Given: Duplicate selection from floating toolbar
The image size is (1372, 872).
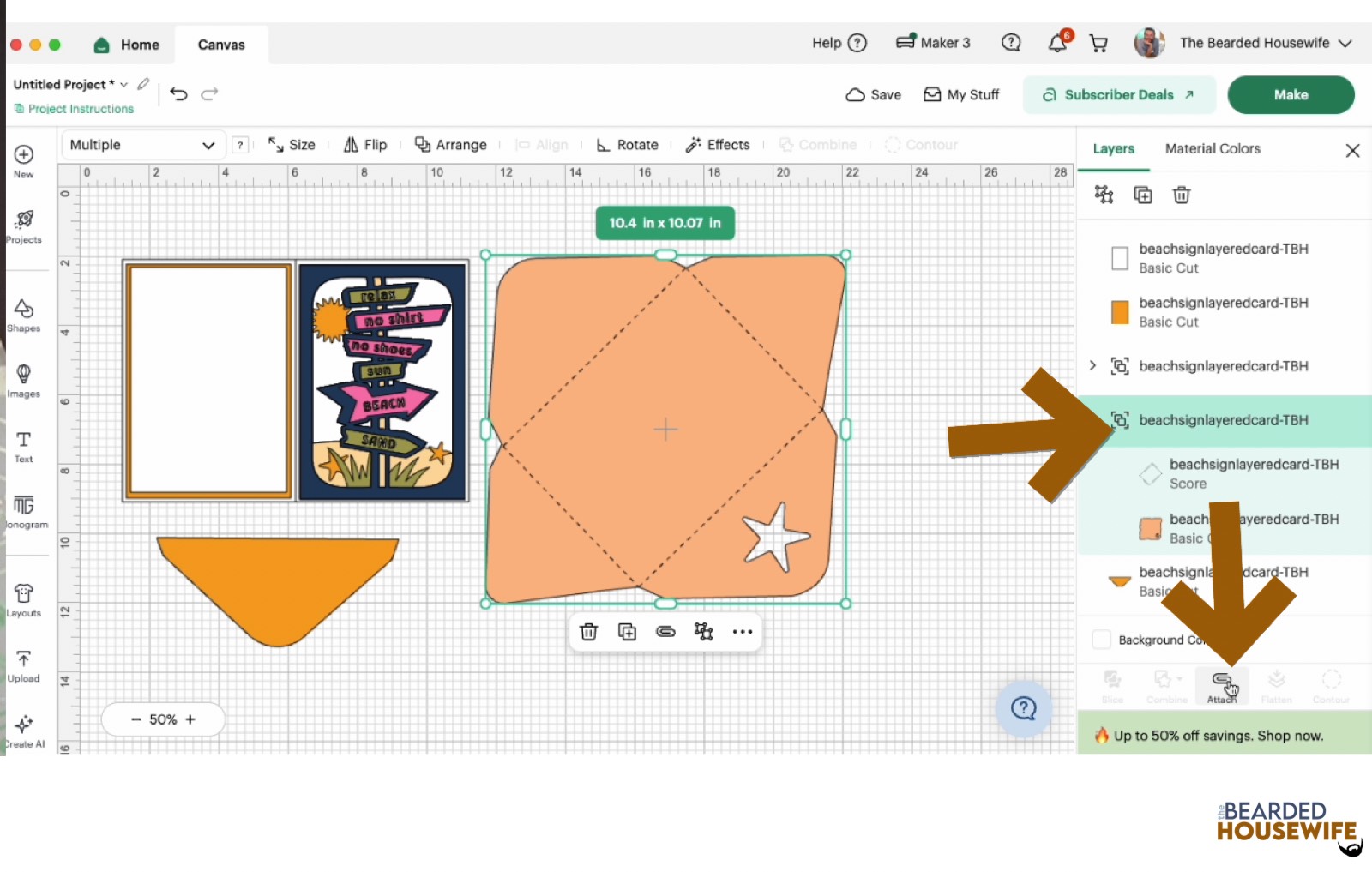Looking at the screenshot, I should coord(628,632).
